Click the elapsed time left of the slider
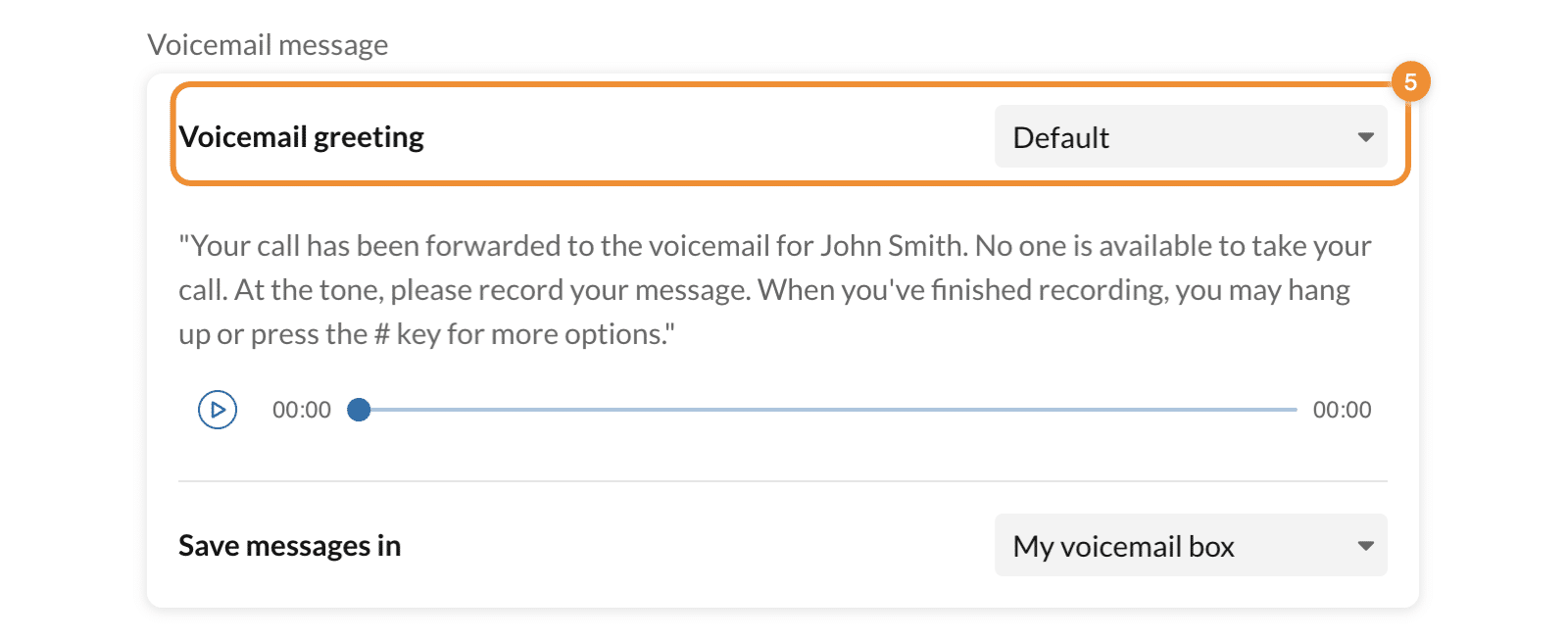1568x641 pixels. [x=302, y=410]
